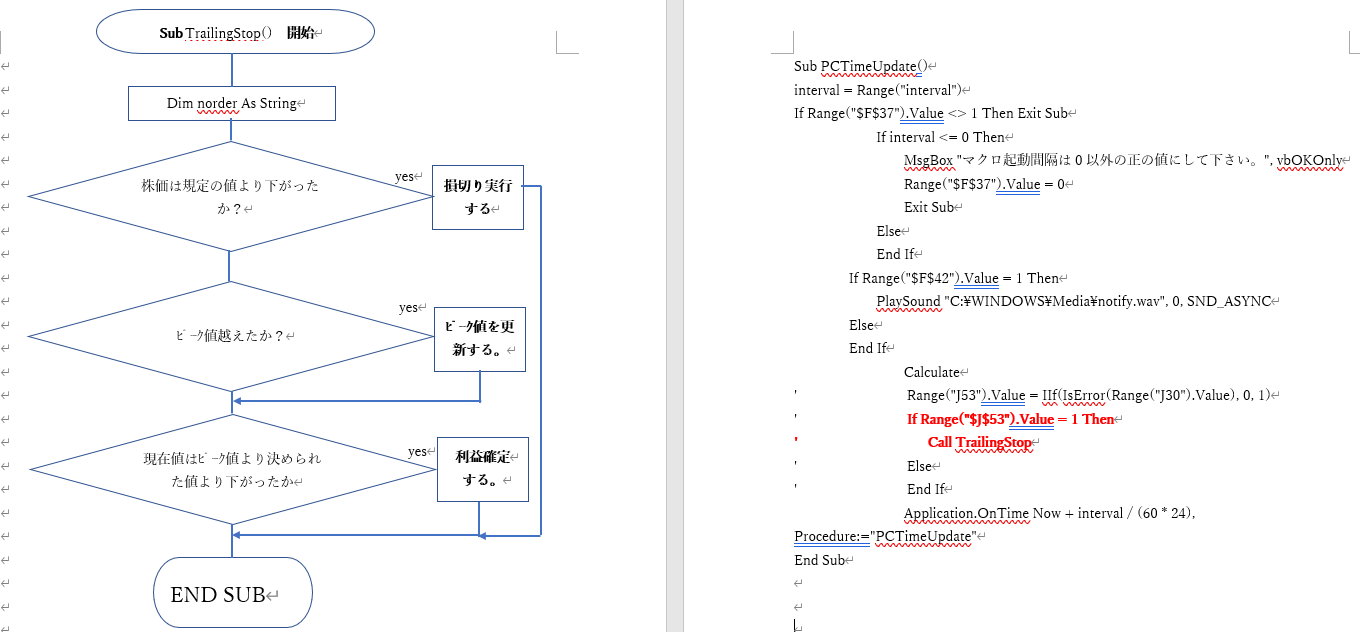Click the 株価は規定の値より下がったか decision diamond
This screenshot has width=1360, height=632.
[x=230, y=197]
